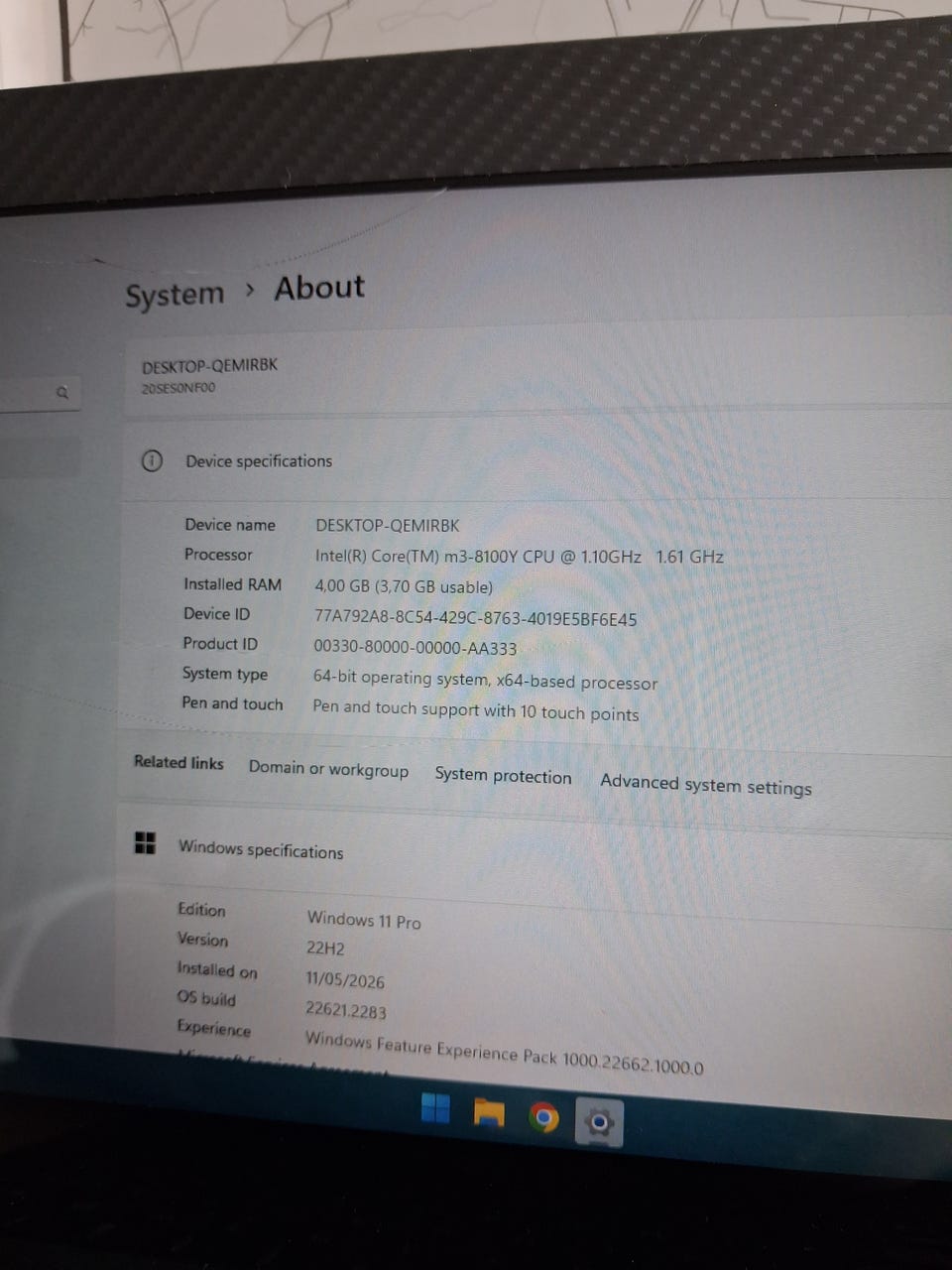Select the Settings gear taskbar icon

pos(598,1123)
